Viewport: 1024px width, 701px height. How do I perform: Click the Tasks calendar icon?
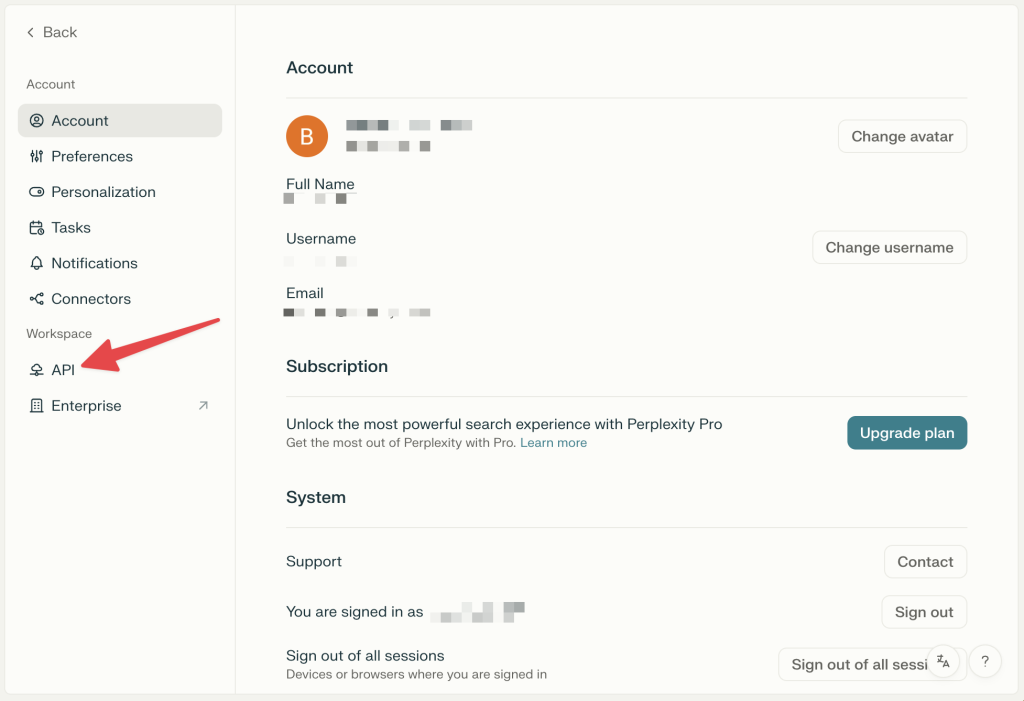37,227
